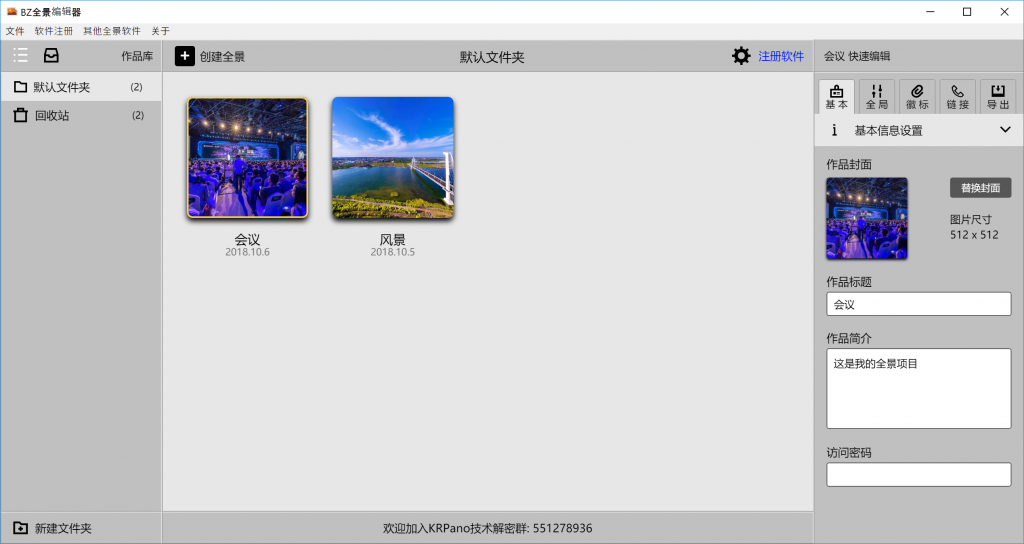Screen dimensions: 1024x544
Task: Switch to the 全局 tab
Action: (x=876, y=97)
